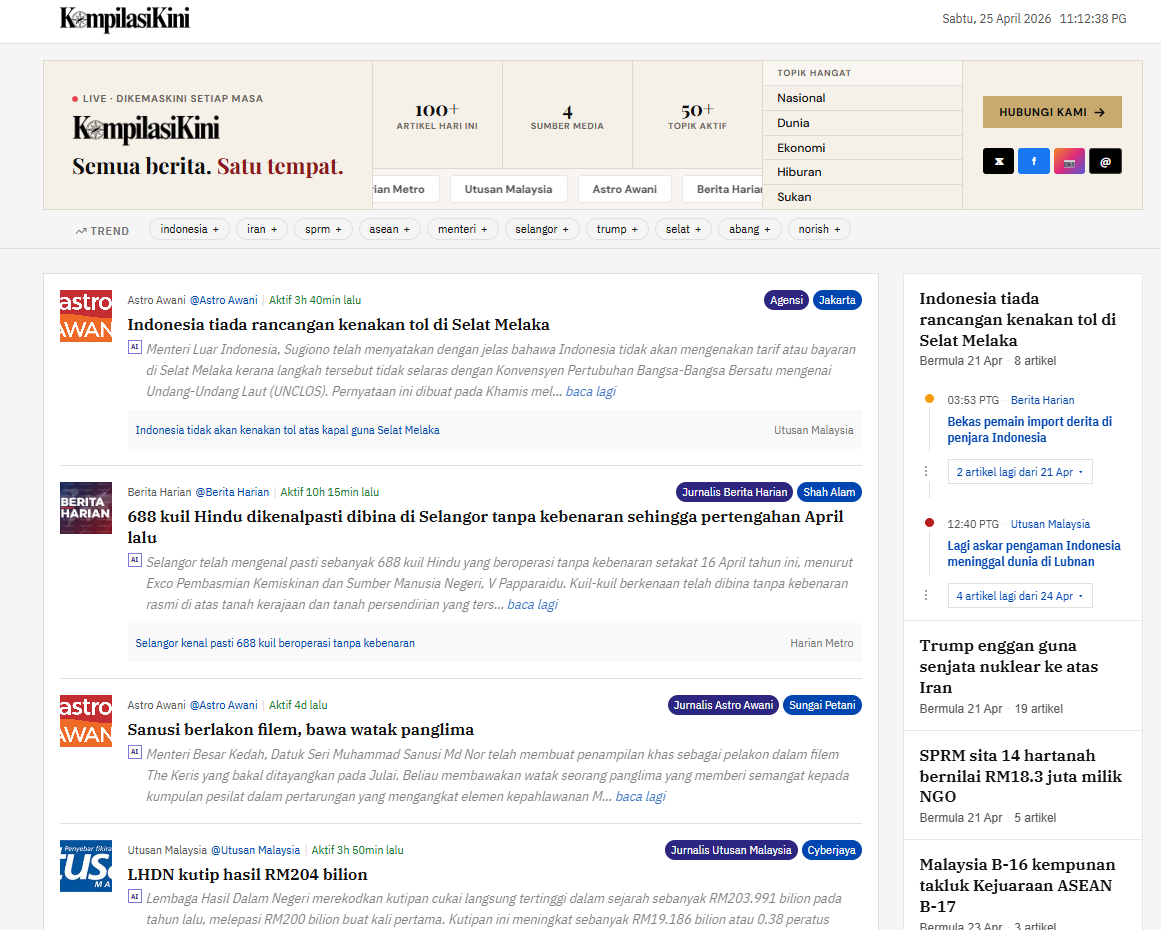Click Utusan Malaysia source at 12:40 PTG
This screenshot has width=1161, height=930.
click(x=1050, y=523)
